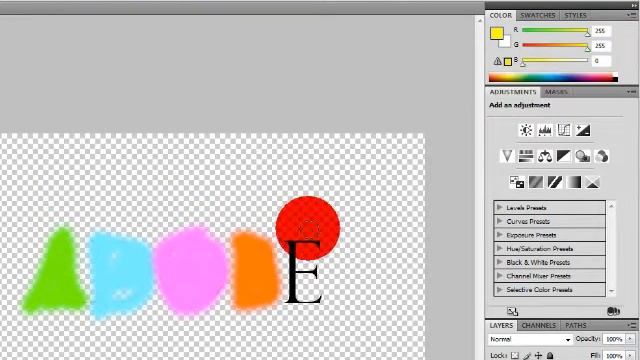Add a Channel Mixer adjustment icon
This screenshot has width=640, height=360.
click(602, 156)
